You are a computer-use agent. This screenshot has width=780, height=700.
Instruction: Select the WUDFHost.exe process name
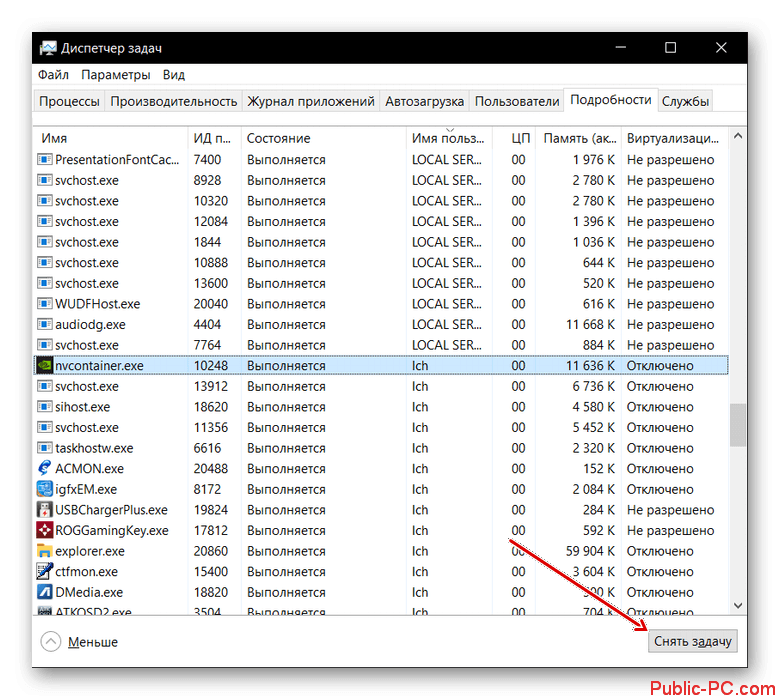click(x=98, y=304)
